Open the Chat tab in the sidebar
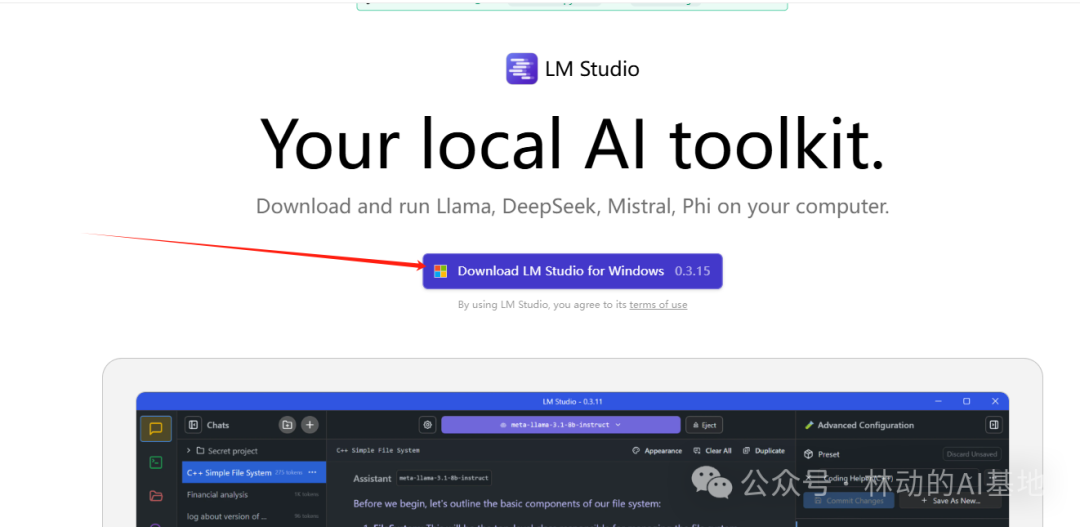 click(x=156, y=428)
